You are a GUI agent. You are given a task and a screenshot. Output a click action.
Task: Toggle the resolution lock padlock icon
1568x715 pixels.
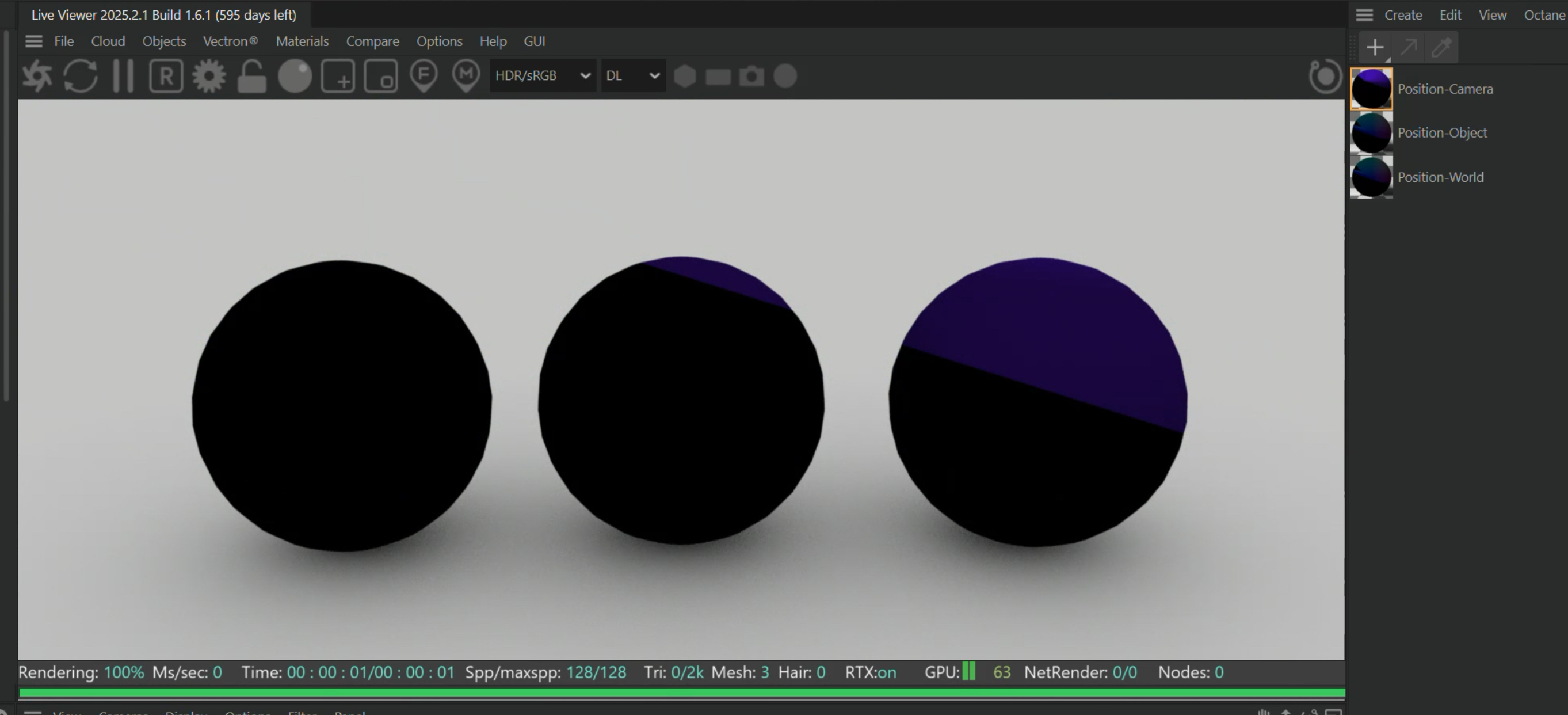point(251,76)
